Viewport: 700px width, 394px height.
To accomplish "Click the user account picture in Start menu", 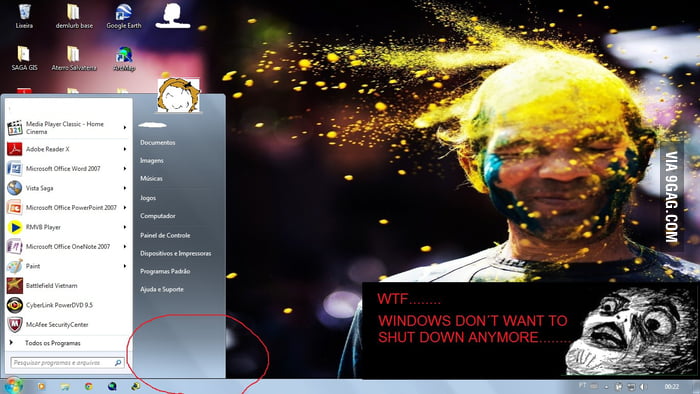I will click(x=179, y=95).
